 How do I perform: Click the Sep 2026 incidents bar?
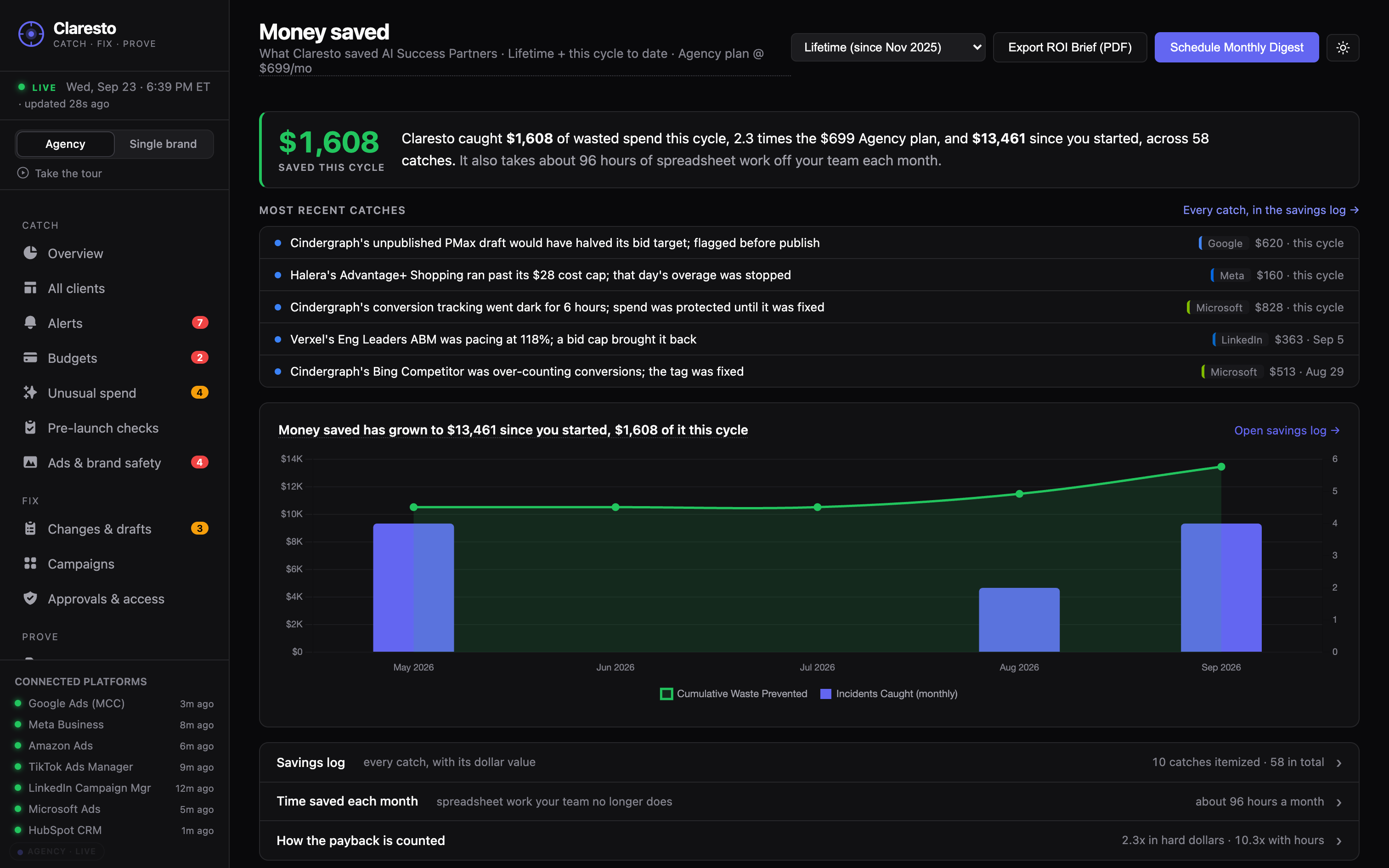click(1221, 587)
